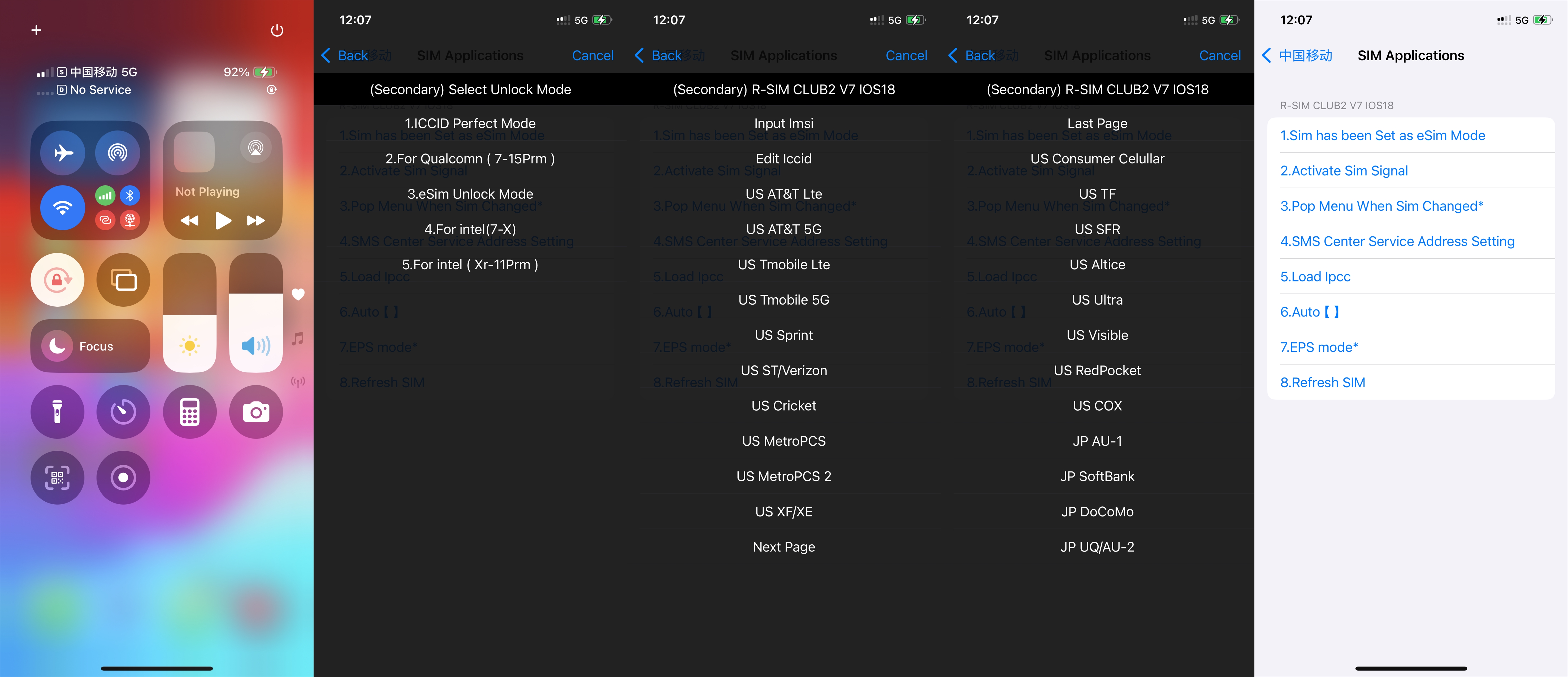Open Screen Mirroring control
Screen dimensions: 1568x677
[124, 280]
